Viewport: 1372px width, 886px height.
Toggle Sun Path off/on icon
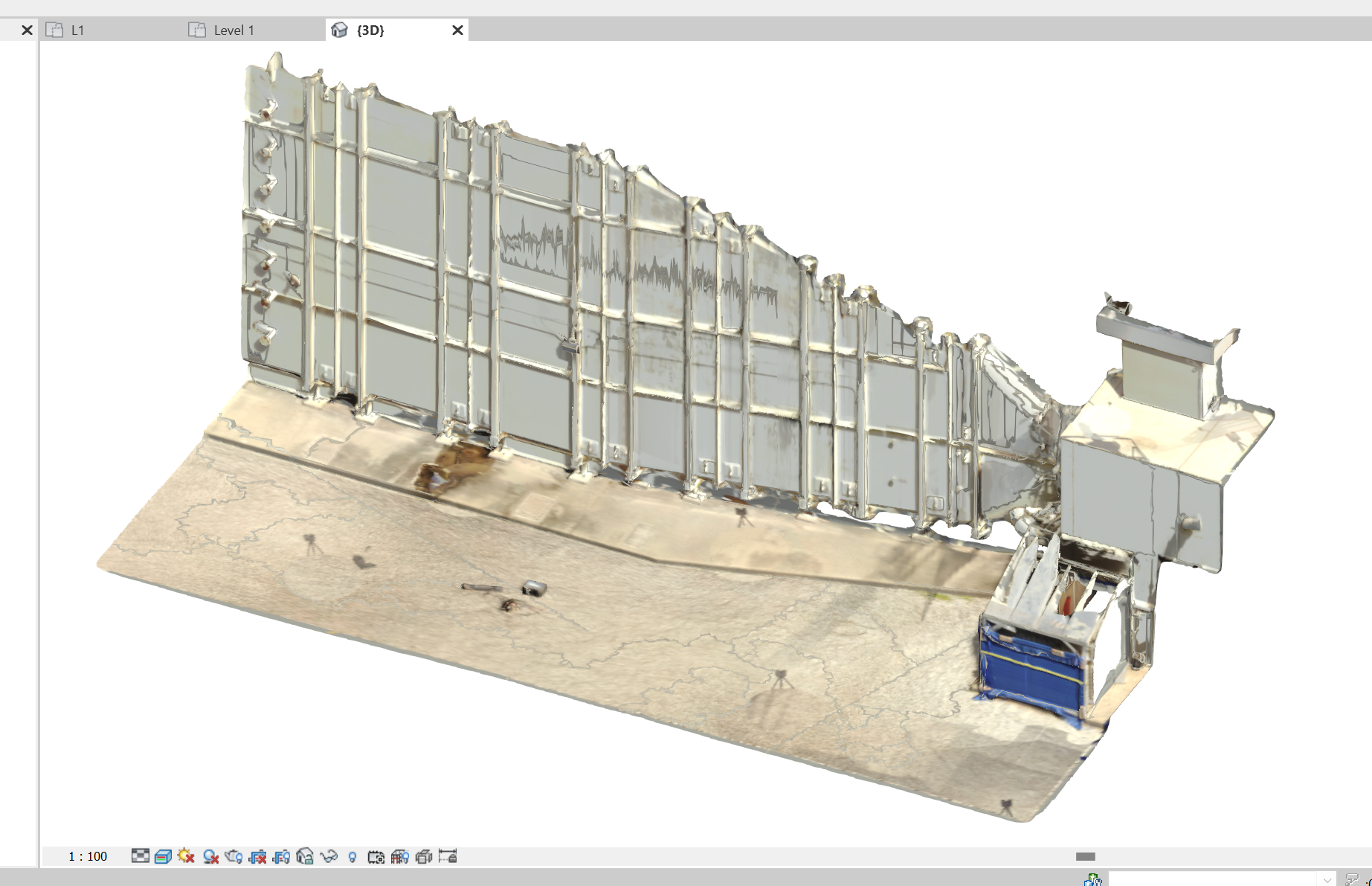pyautogui.click(x=187, y=856)
